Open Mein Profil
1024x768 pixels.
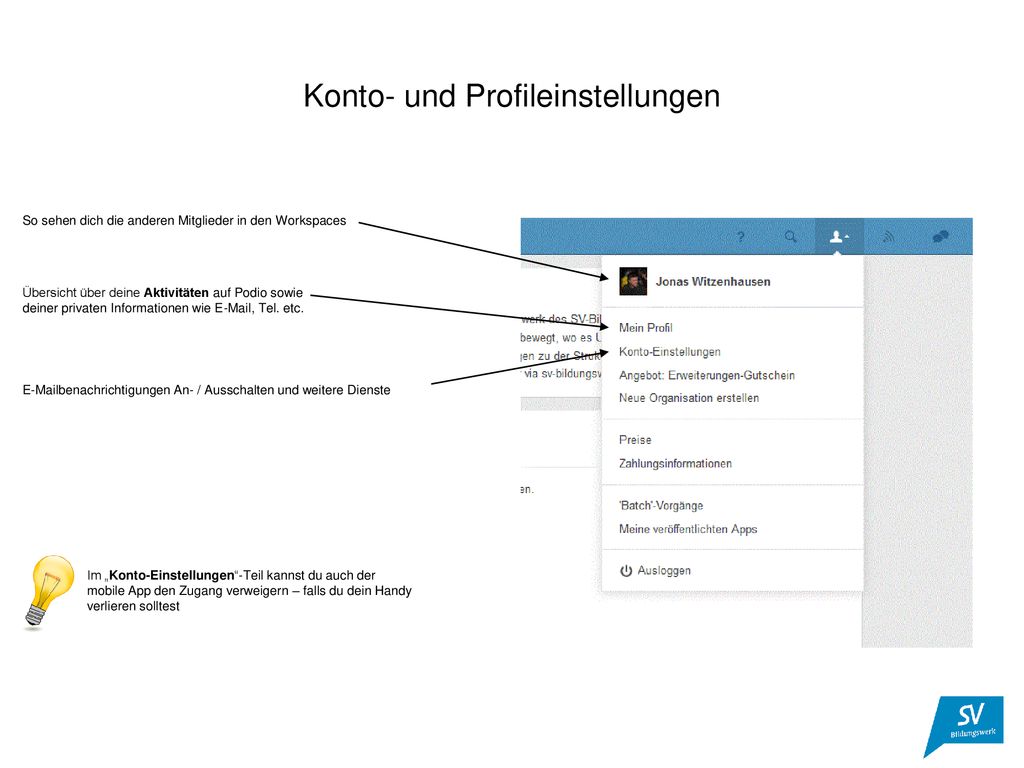point(646,328)
